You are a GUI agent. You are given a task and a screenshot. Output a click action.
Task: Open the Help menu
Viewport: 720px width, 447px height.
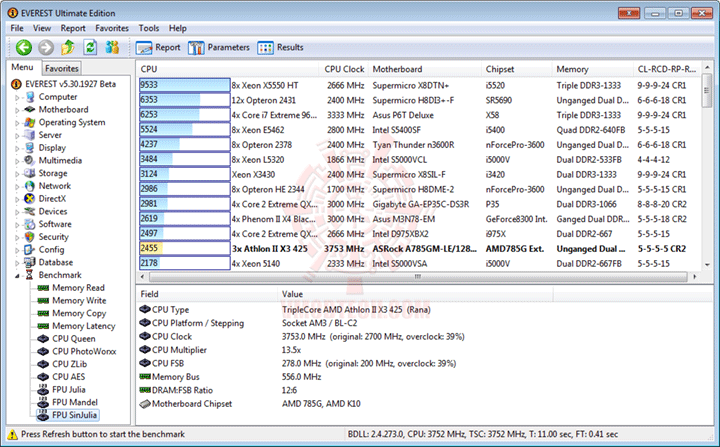(177, 28)
